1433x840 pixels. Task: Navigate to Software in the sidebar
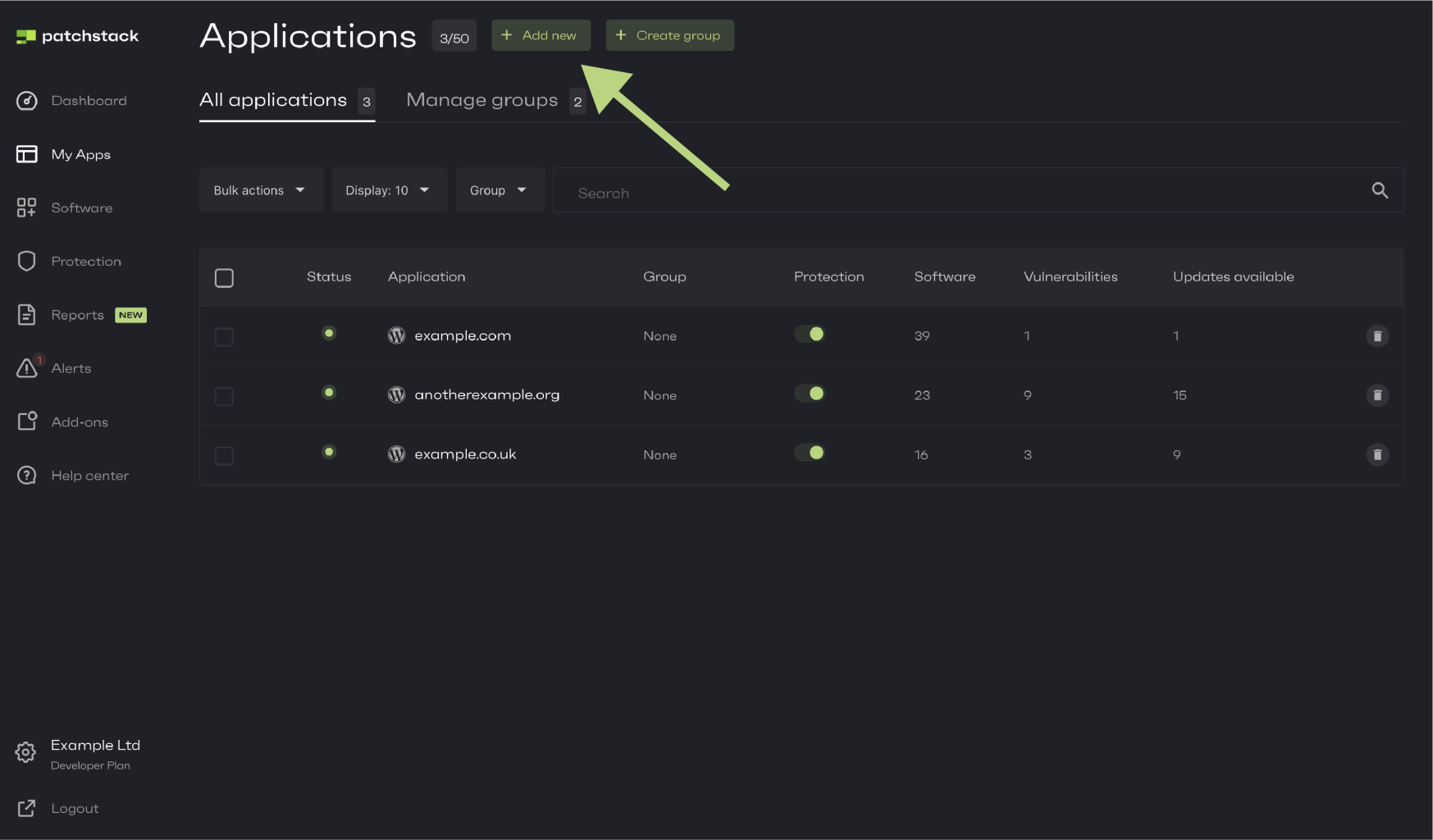[x=81, y=208]
